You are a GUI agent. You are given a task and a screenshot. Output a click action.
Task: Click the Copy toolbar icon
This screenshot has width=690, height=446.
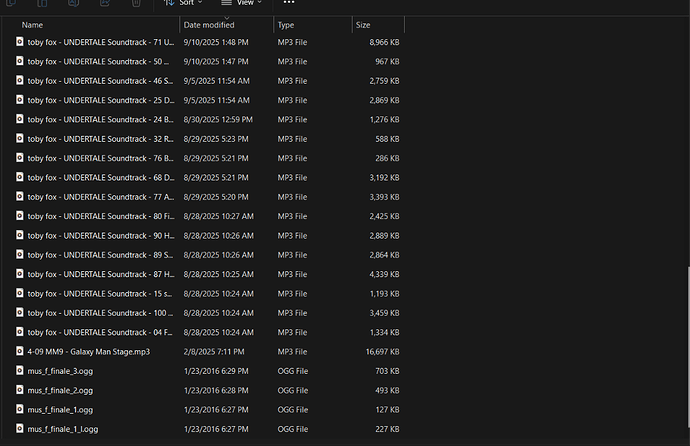[x=11, y=3]
